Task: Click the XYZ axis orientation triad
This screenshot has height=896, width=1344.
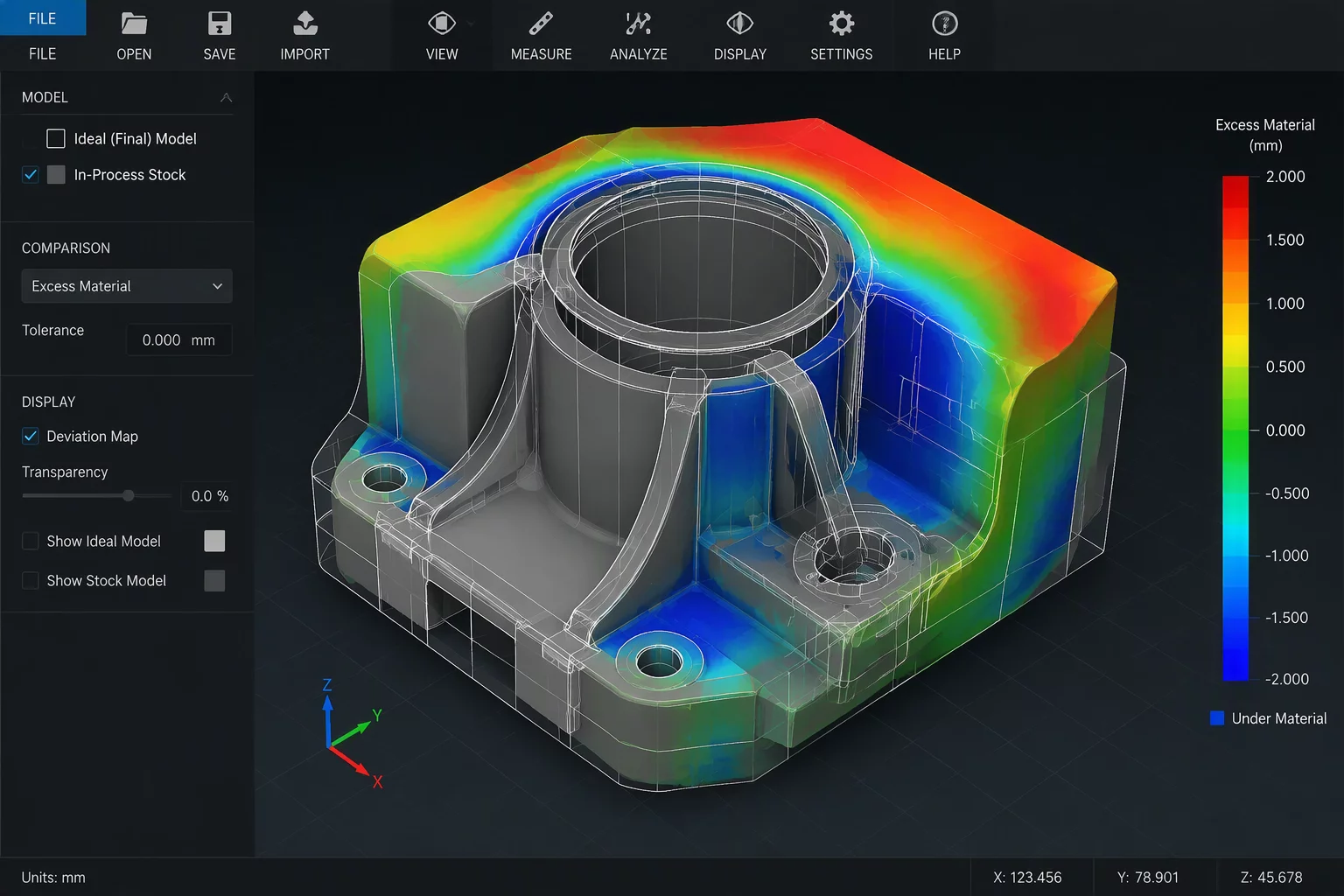Action: (x=351, y=733)
